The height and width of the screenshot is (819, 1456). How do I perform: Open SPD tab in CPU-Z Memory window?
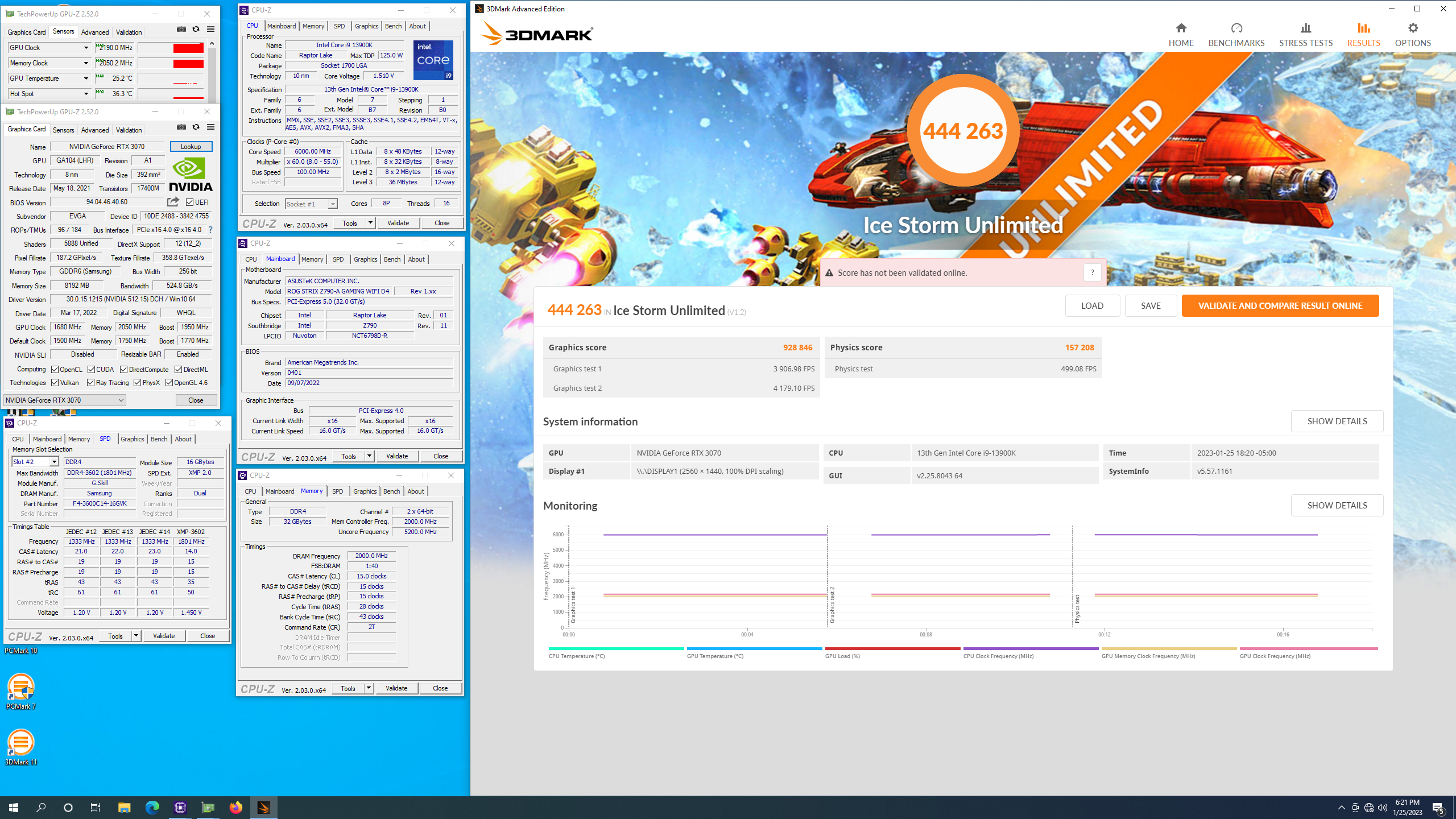point(337,491)
